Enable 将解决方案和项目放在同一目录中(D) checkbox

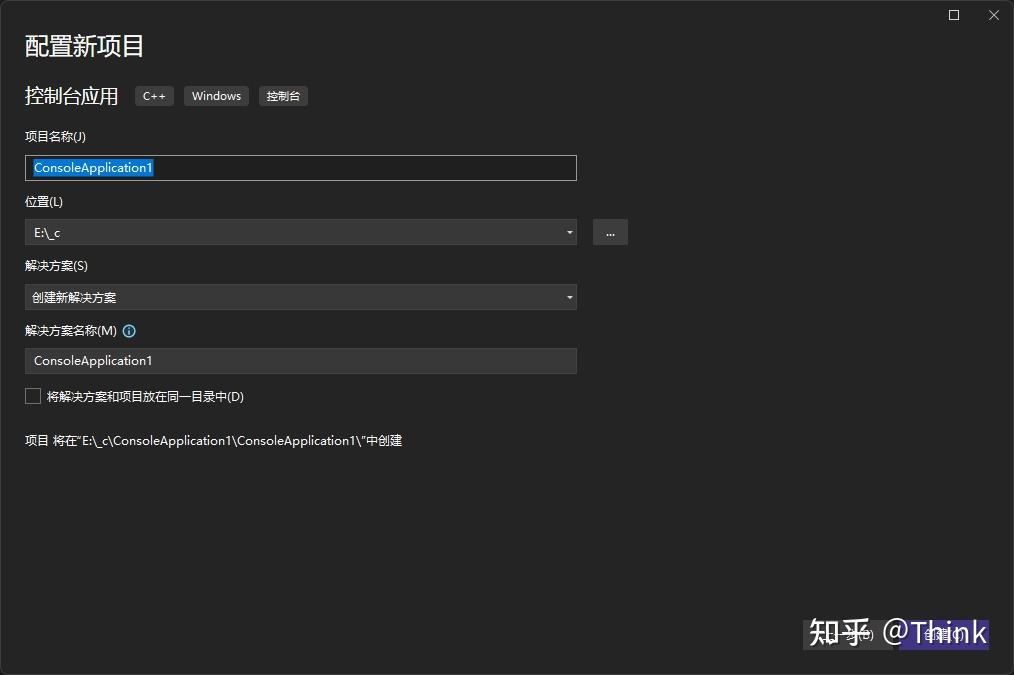[33, 396]
